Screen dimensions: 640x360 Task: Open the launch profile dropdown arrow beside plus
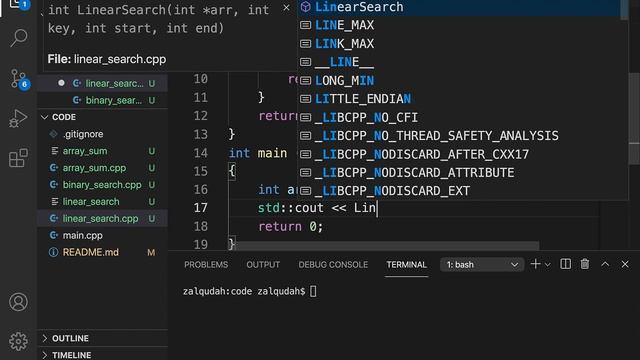click(548, 265)
